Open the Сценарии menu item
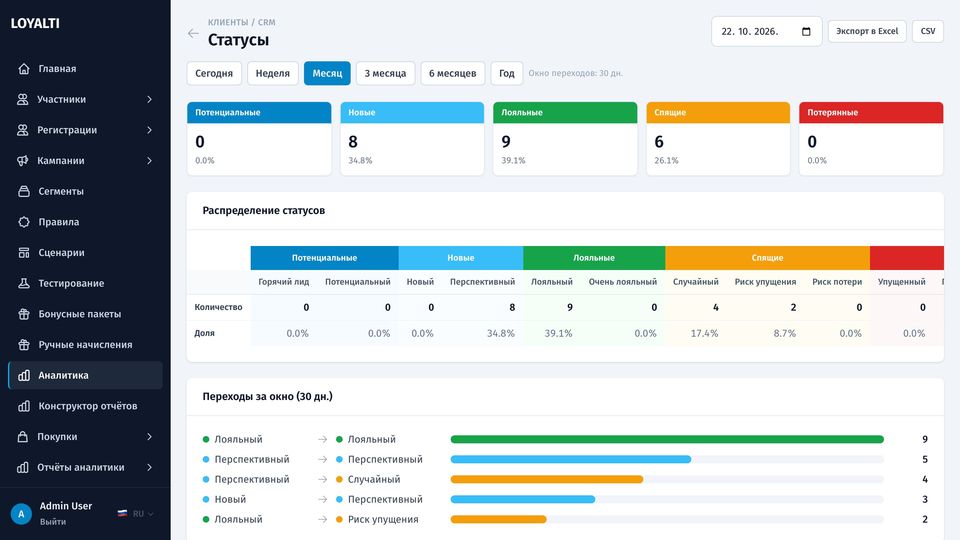 click(85, 252)
